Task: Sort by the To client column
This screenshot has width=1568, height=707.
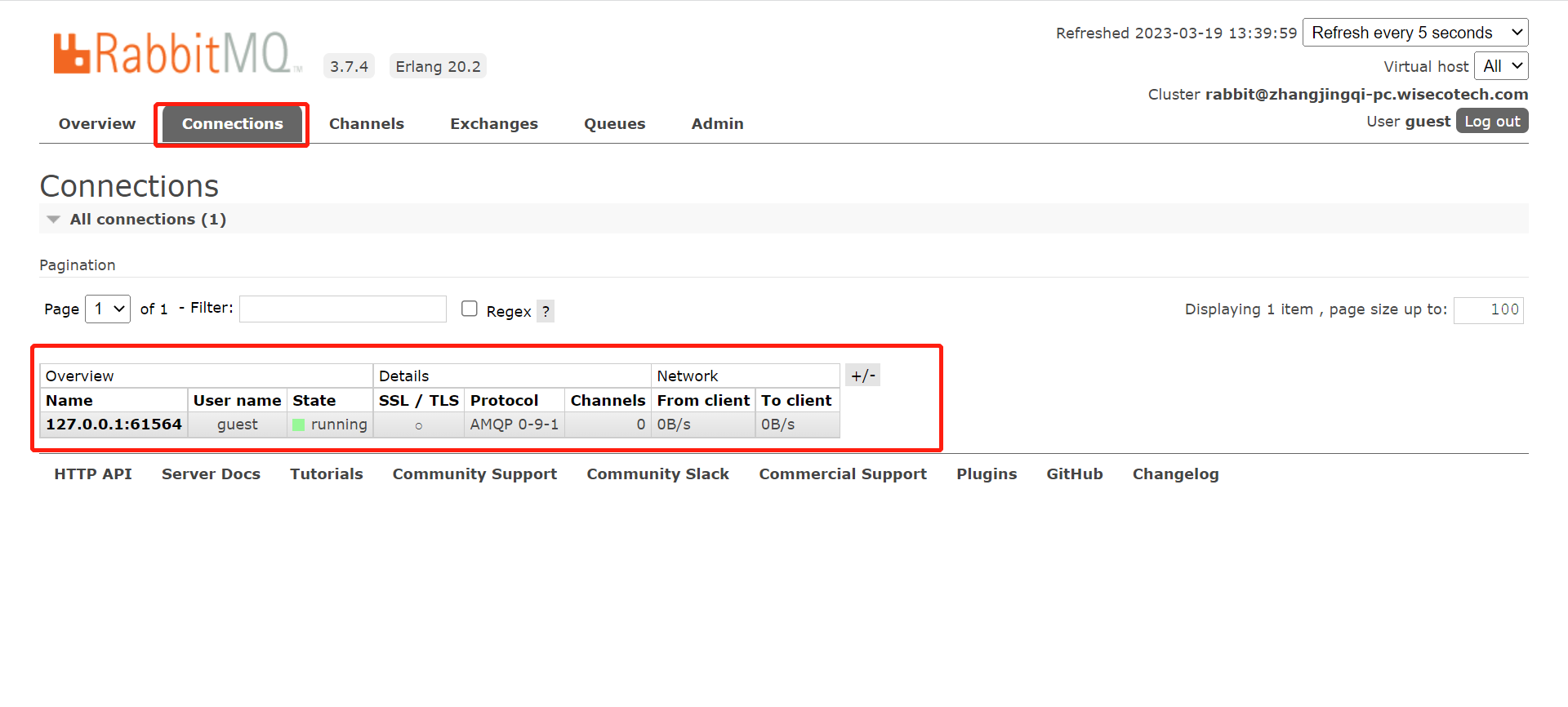Action: point(796,401)
